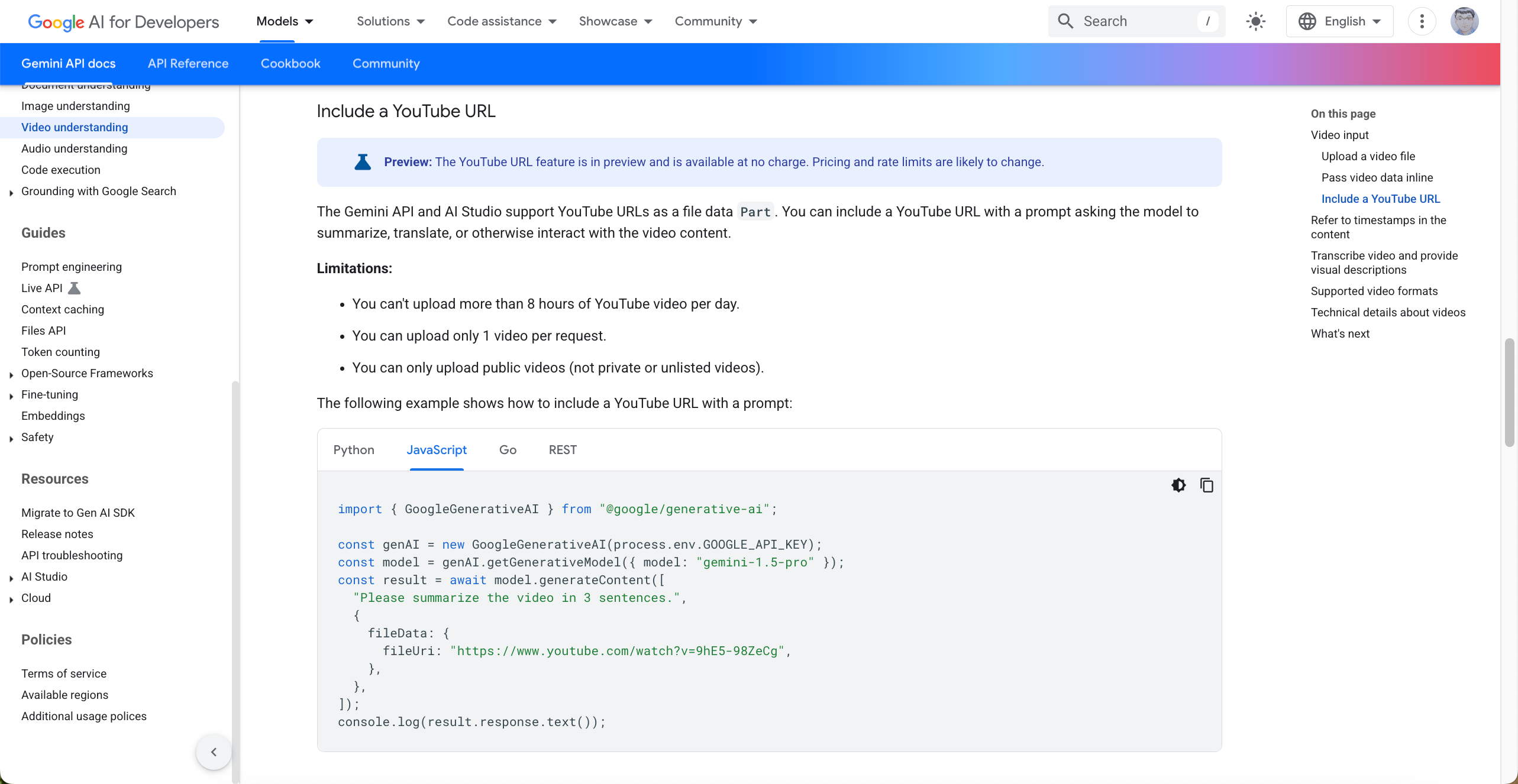Click inside the Search input field
Screen dimensions: 1518x784
coord(1136,21)
